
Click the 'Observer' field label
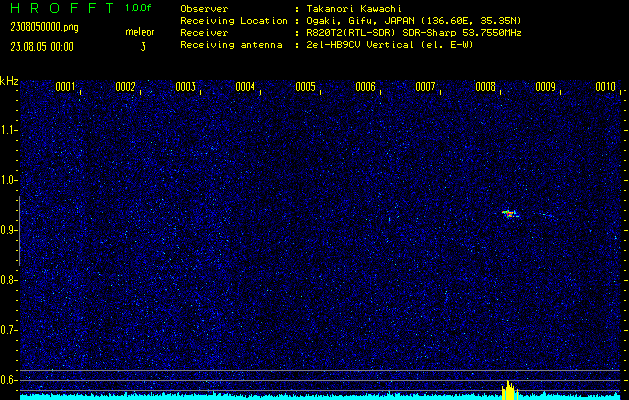(x=204, y=8)
